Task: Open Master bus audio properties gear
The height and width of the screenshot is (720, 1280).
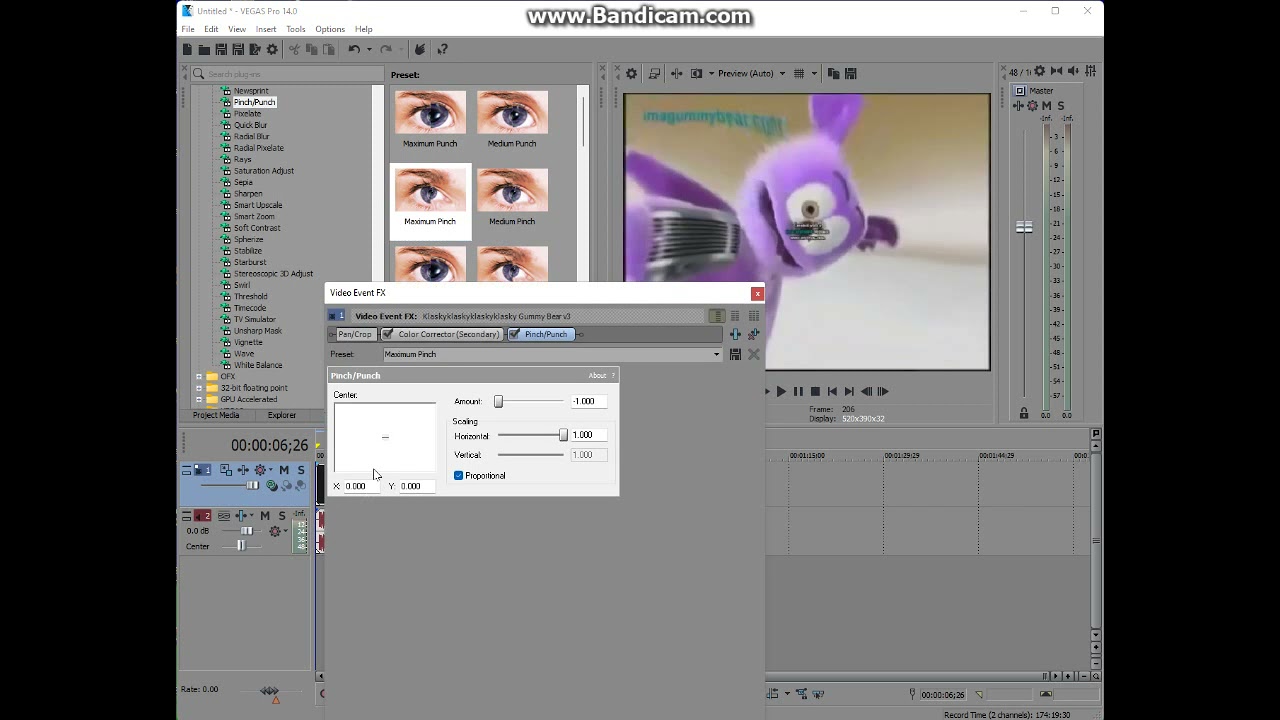Action: coord(1039,71)
